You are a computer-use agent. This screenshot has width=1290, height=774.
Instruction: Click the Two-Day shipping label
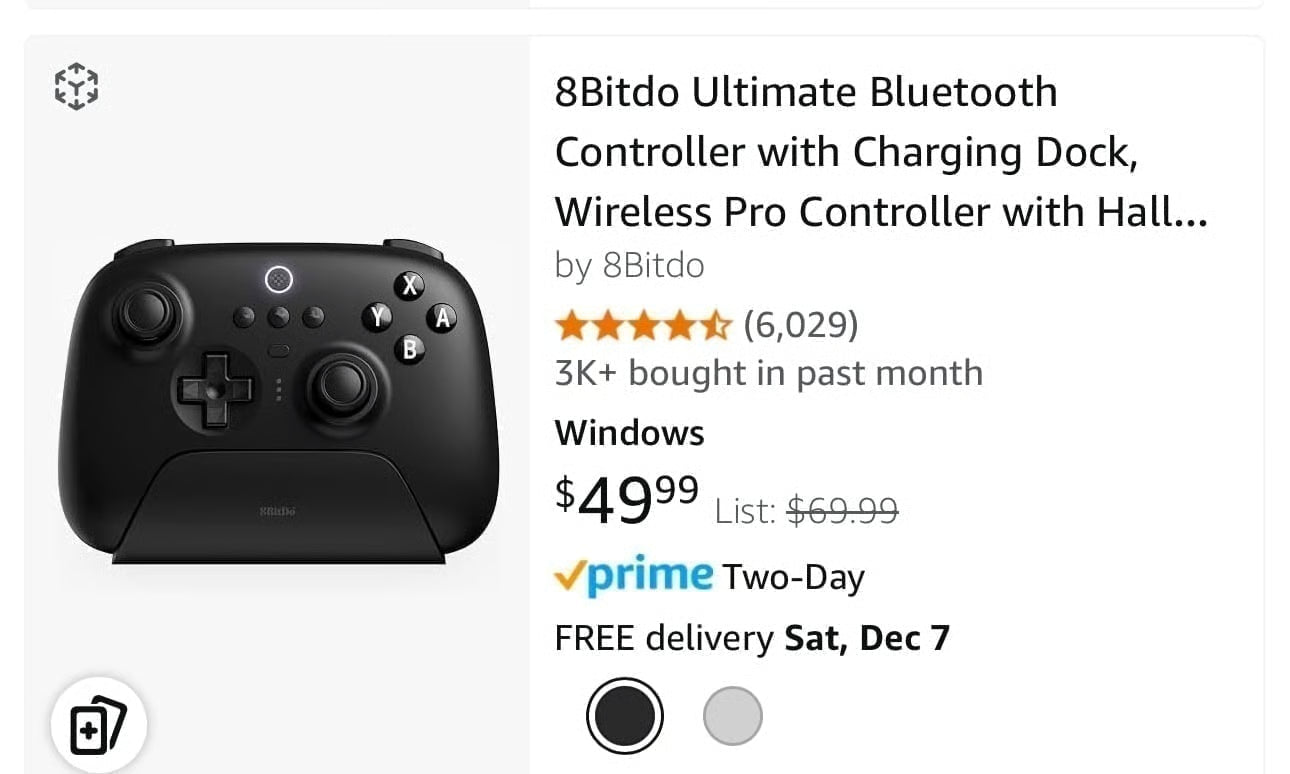[793, 577]
